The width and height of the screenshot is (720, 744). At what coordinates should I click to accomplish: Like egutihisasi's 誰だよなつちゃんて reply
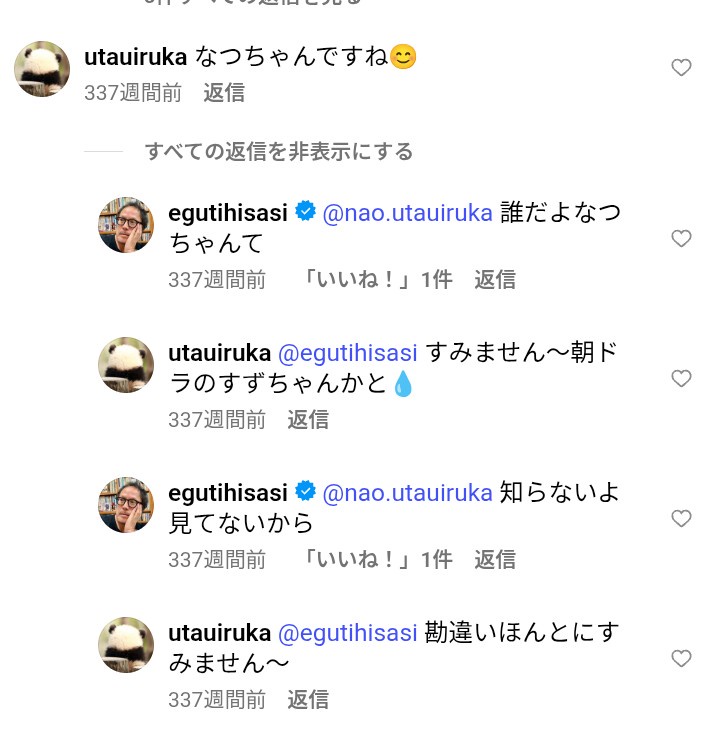(681, 238)
